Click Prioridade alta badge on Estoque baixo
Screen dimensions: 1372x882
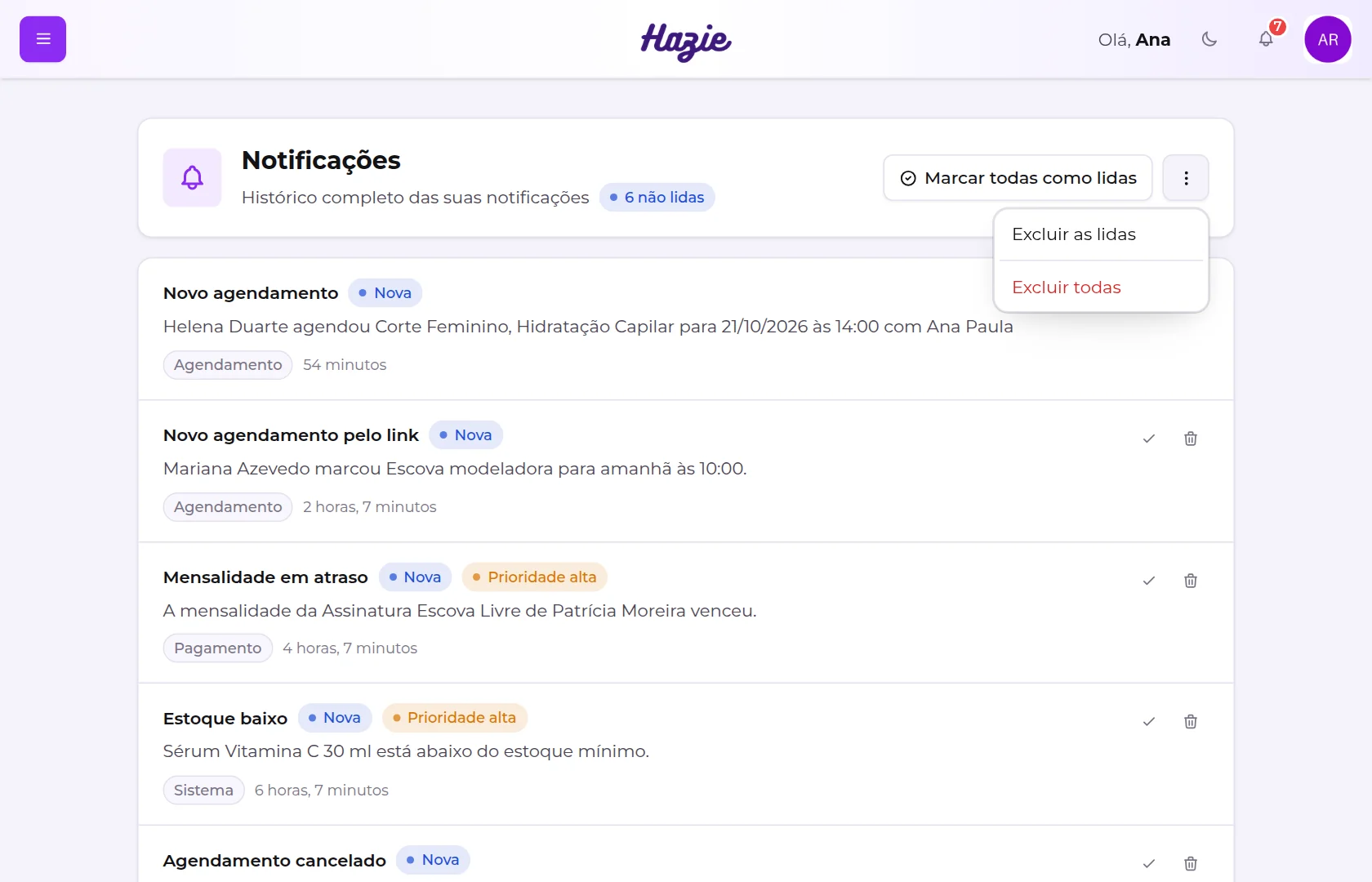[x=455, y=718]
